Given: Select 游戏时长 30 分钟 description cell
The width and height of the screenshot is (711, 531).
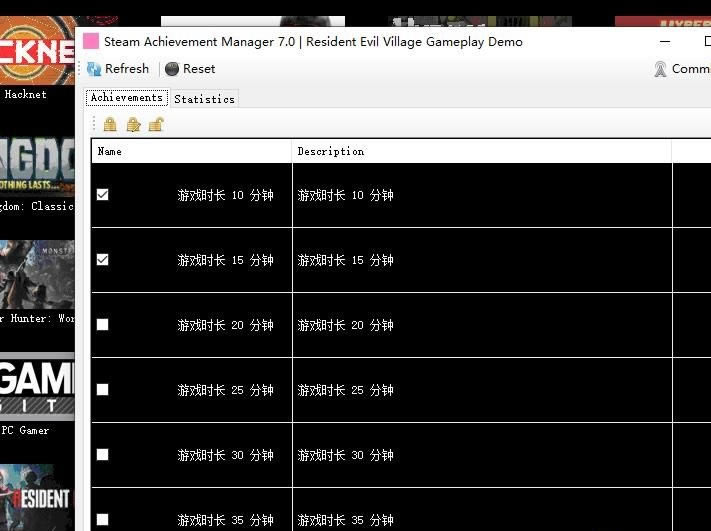Looking at the screenshot, I should [482, 455].
